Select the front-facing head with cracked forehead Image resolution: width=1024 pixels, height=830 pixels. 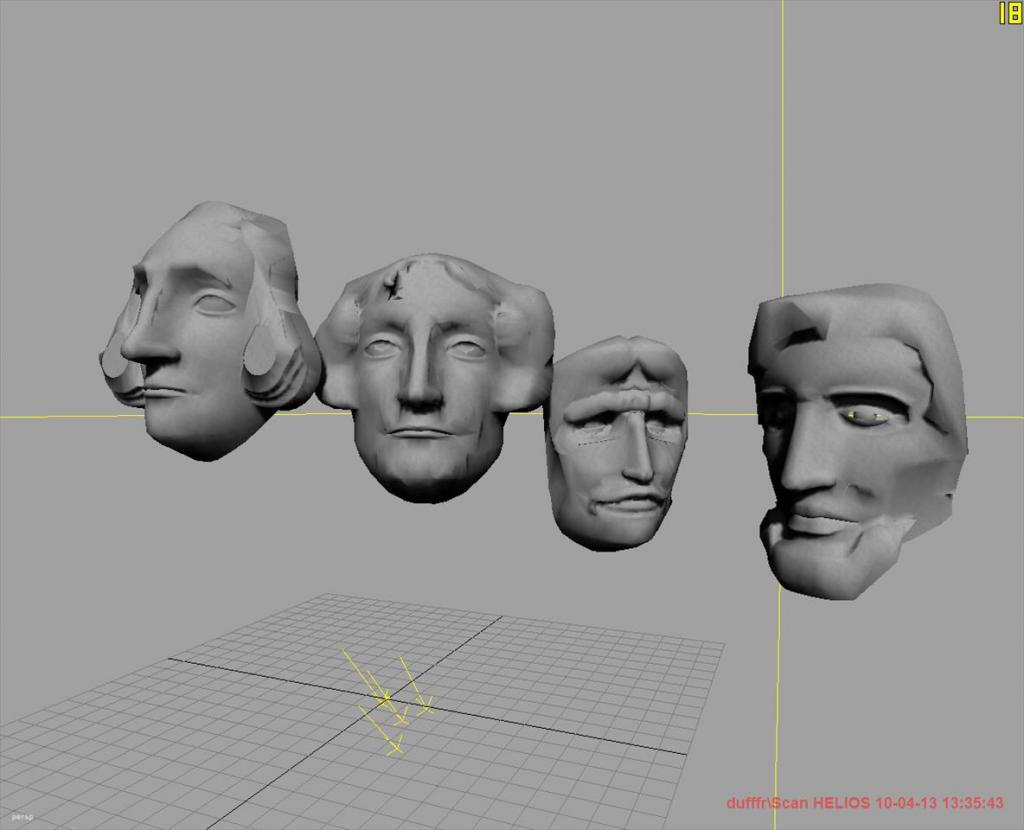pos(434,377)
